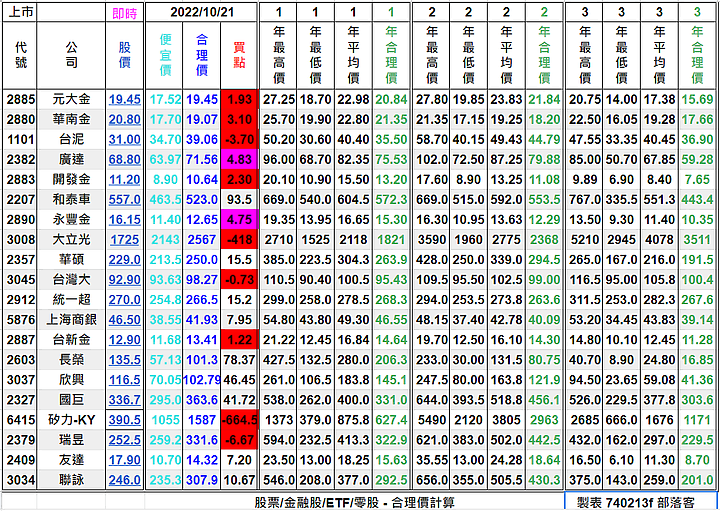The width and height of the screenshot is (720, 511).
Task: Select company name 矽力-KY
Action: [x=71, y=420]
